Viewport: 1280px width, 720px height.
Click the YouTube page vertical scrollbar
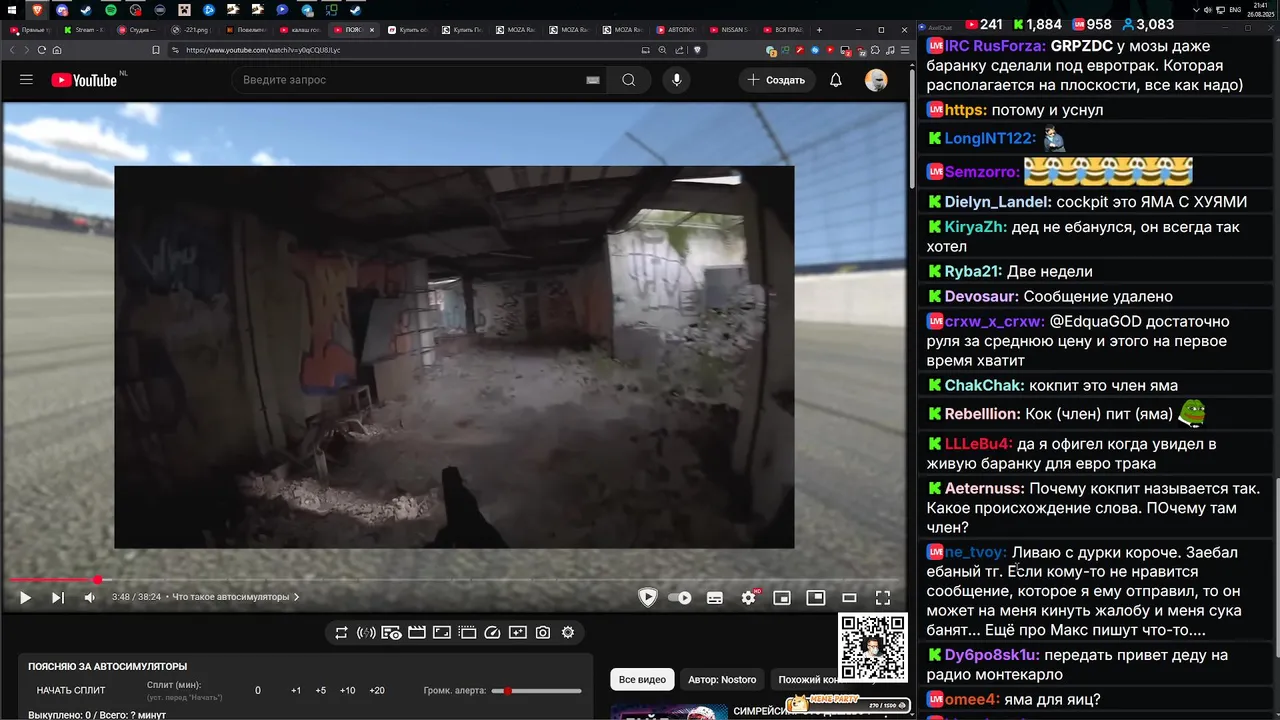pos(912,130)
